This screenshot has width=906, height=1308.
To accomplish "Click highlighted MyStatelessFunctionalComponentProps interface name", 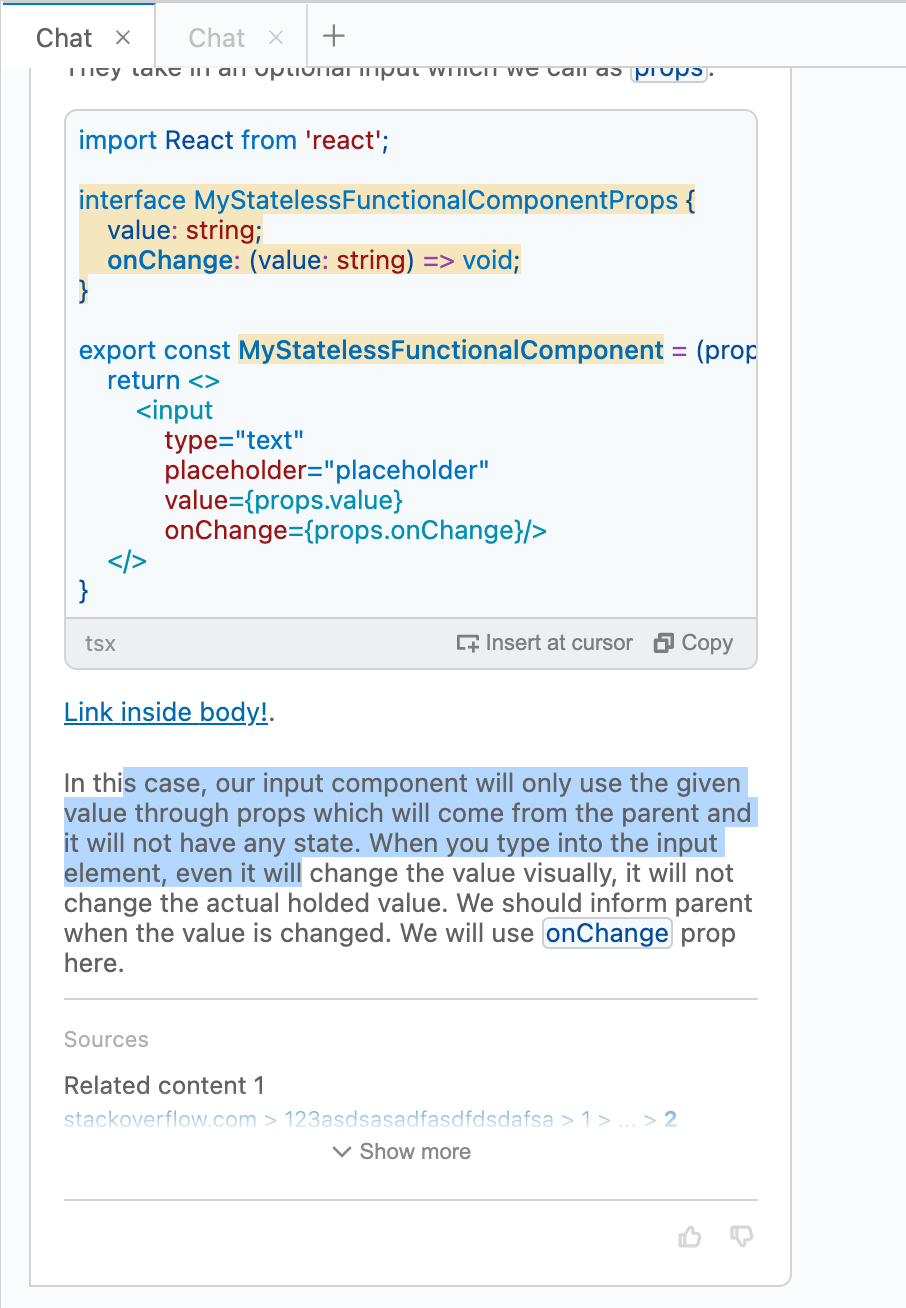I will coord(436,200).
